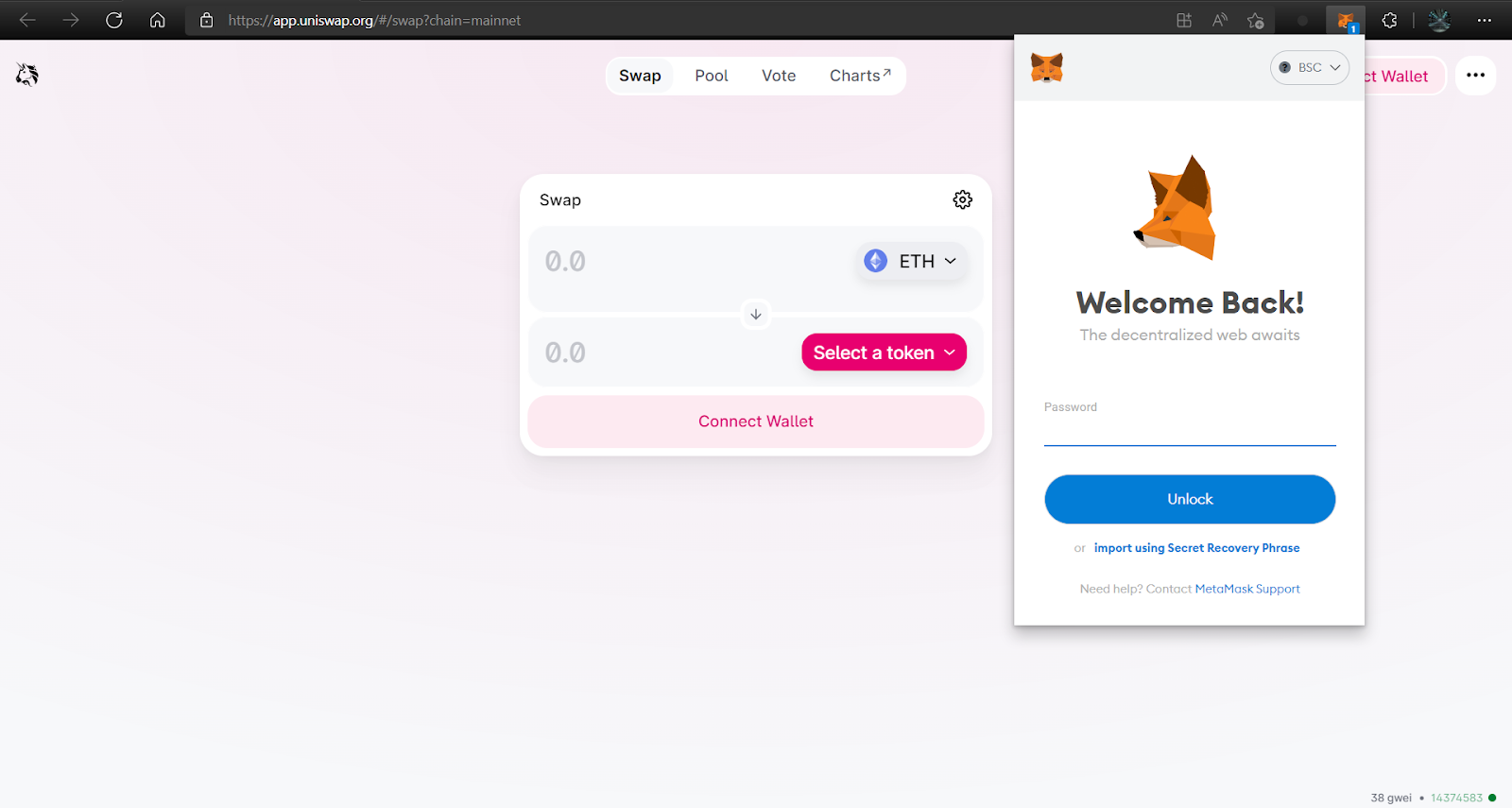
Task: Click the blue Unlock button
Action: tap(1190, 499)
